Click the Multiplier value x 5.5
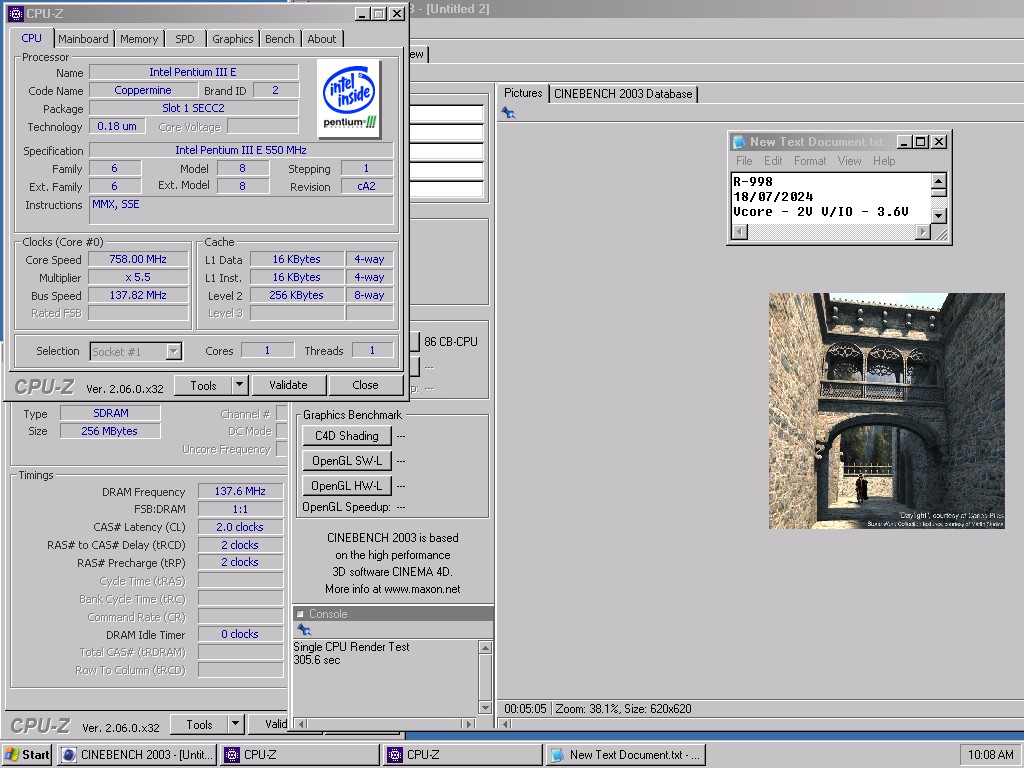This screenshot has width=1024, height=768. pos(138,278)
